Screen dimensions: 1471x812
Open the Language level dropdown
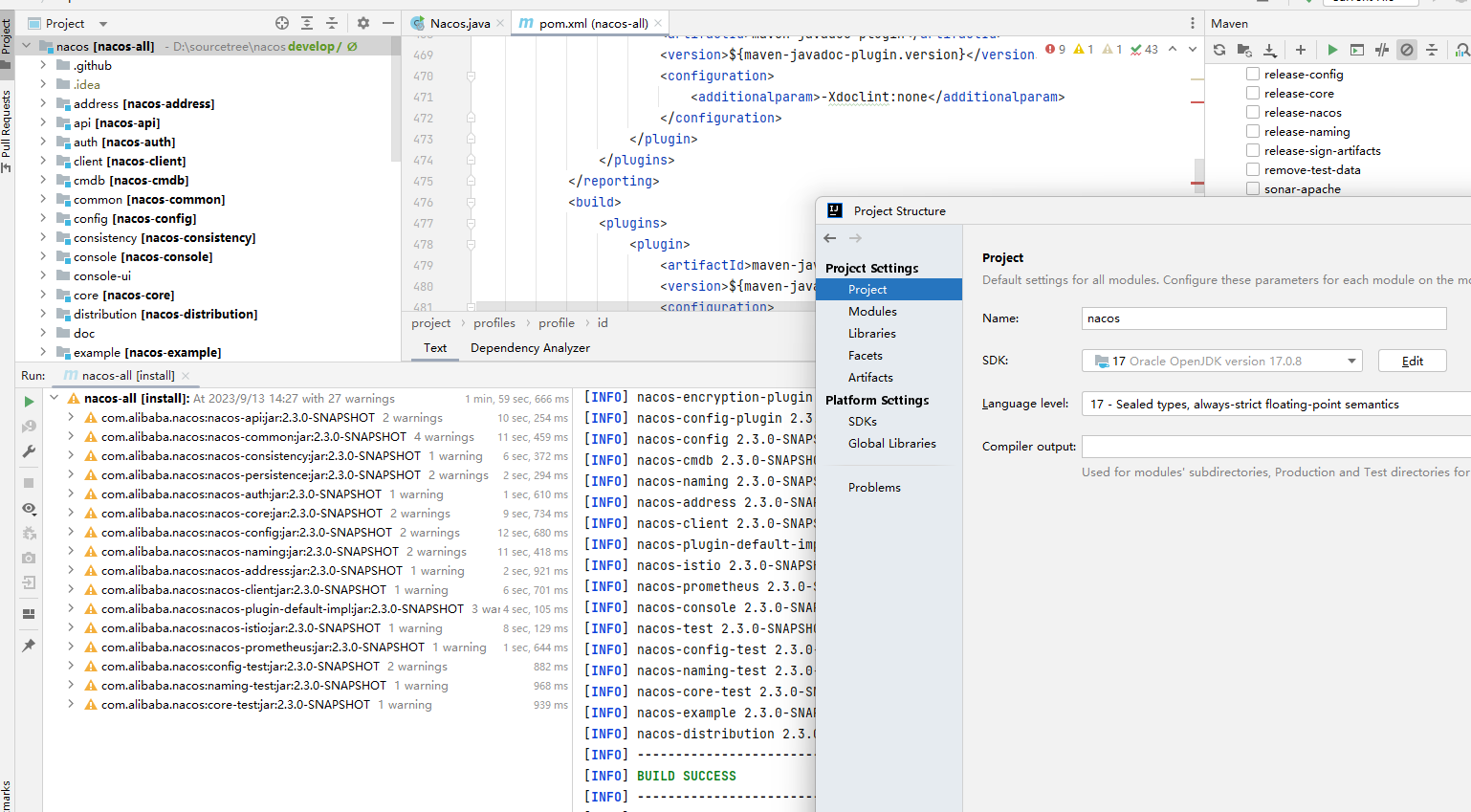click(1276, 405)
